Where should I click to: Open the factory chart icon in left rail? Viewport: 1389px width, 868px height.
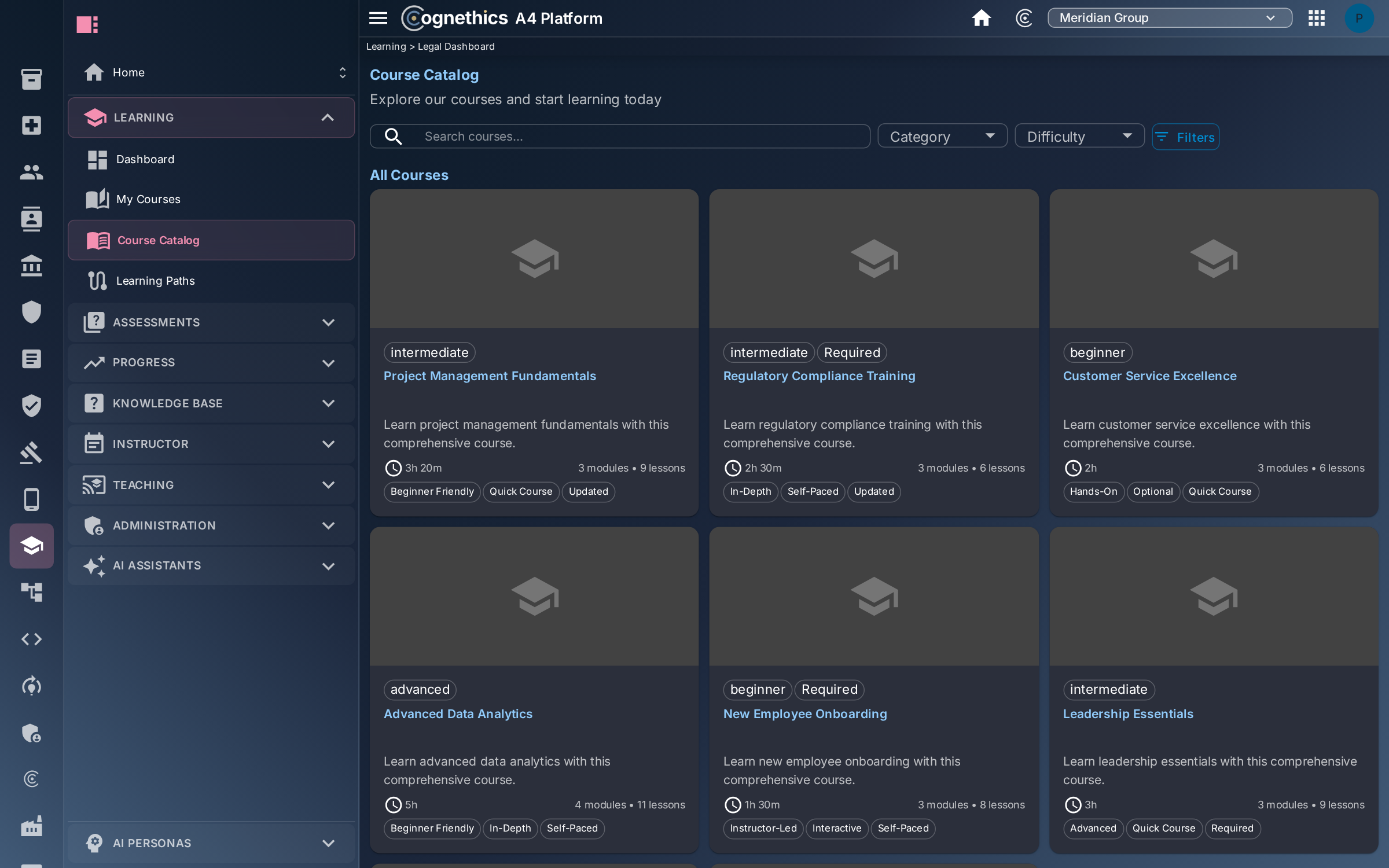click(x=31, y=826)
